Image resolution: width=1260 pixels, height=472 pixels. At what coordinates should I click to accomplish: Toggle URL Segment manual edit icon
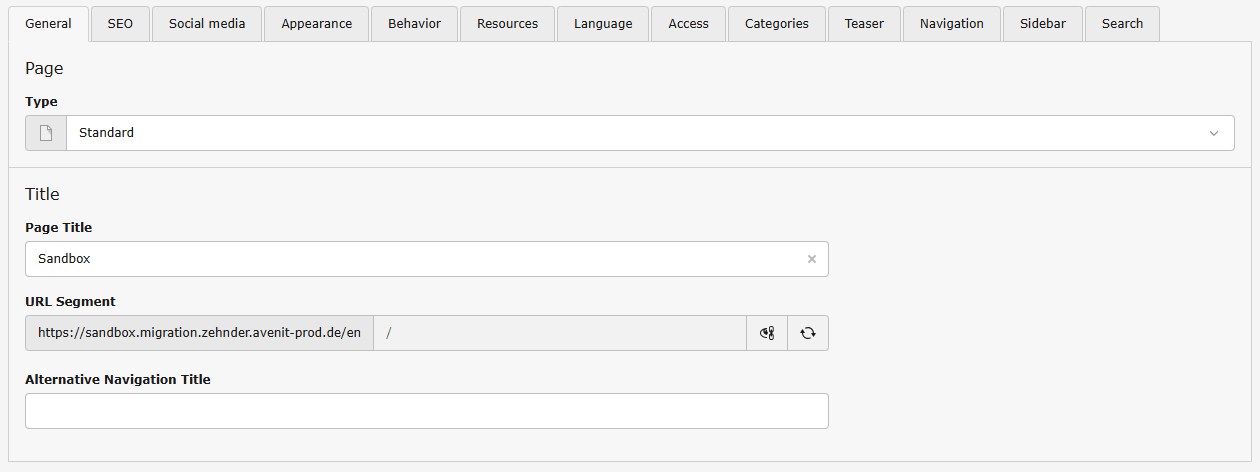767,333
